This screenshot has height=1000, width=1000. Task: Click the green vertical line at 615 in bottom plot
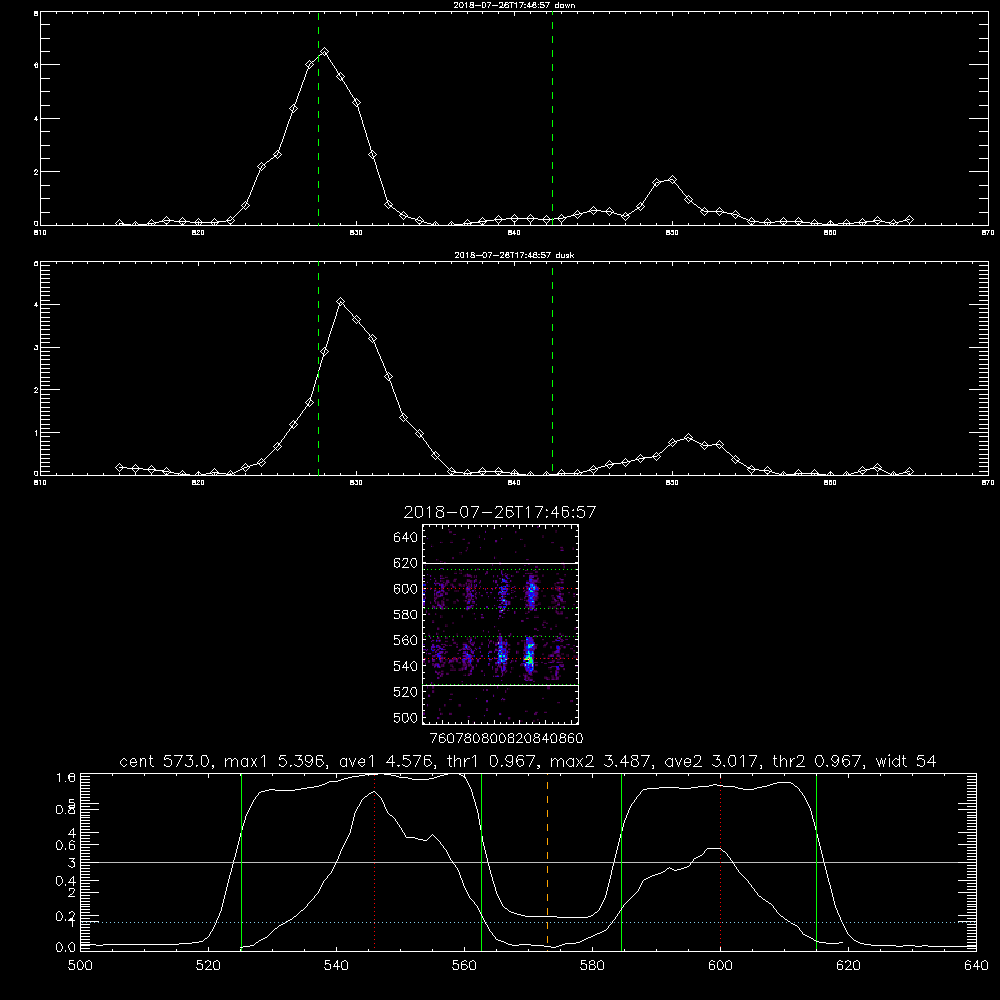coord(816,861)
